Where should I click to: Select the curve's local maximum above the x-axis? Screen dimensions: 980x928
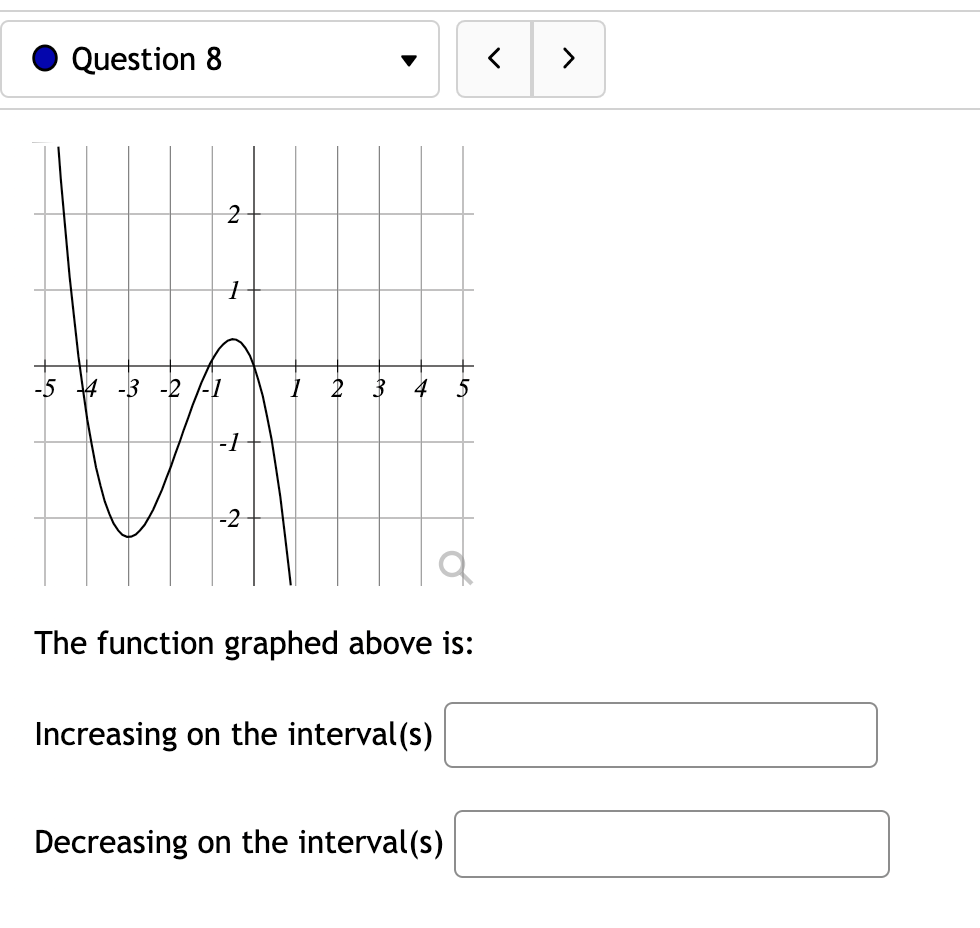coord(232,339)
